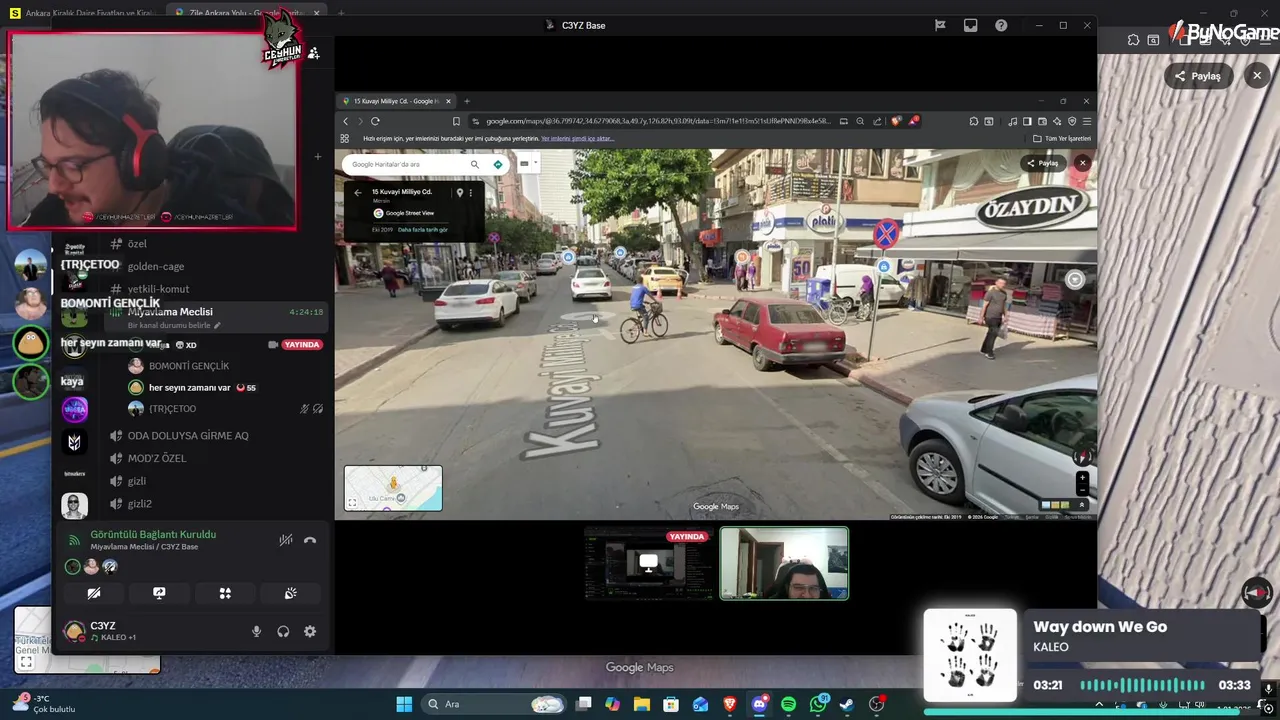This screenshot has height=720, width=1280.
Task: Click 'Daha fazla tarih gör' link
Action: click(423, 229)
